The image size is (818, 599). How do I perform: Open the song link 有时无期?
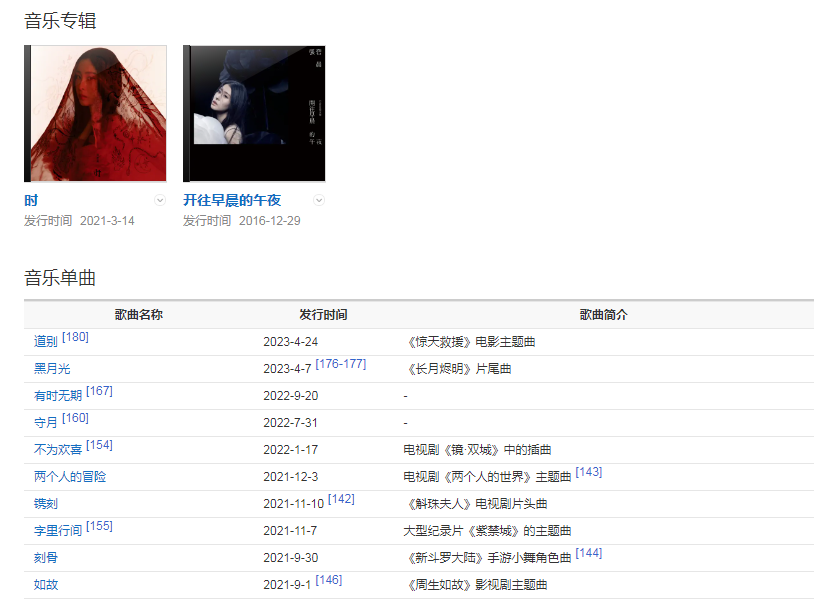[x=58, y=396]
